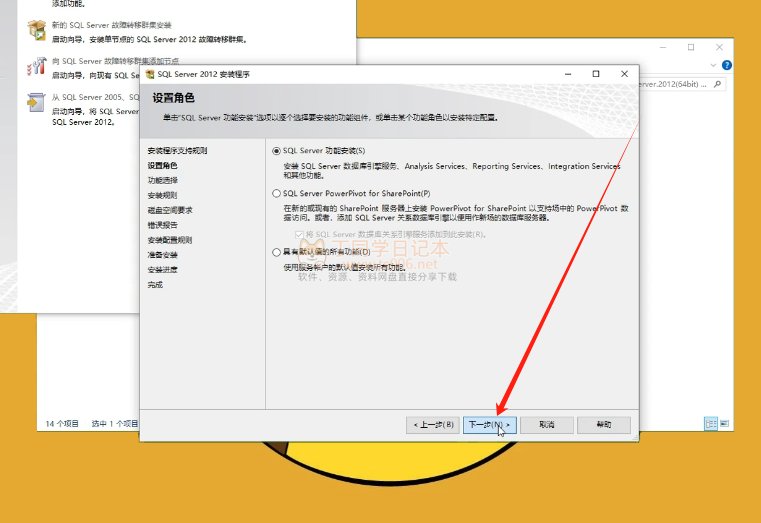Open 新的 SQL Server 故障转移群集安装 link
The width and height of the screenshot is (761, 523).
pyautogui.click(x=112, y=25)
